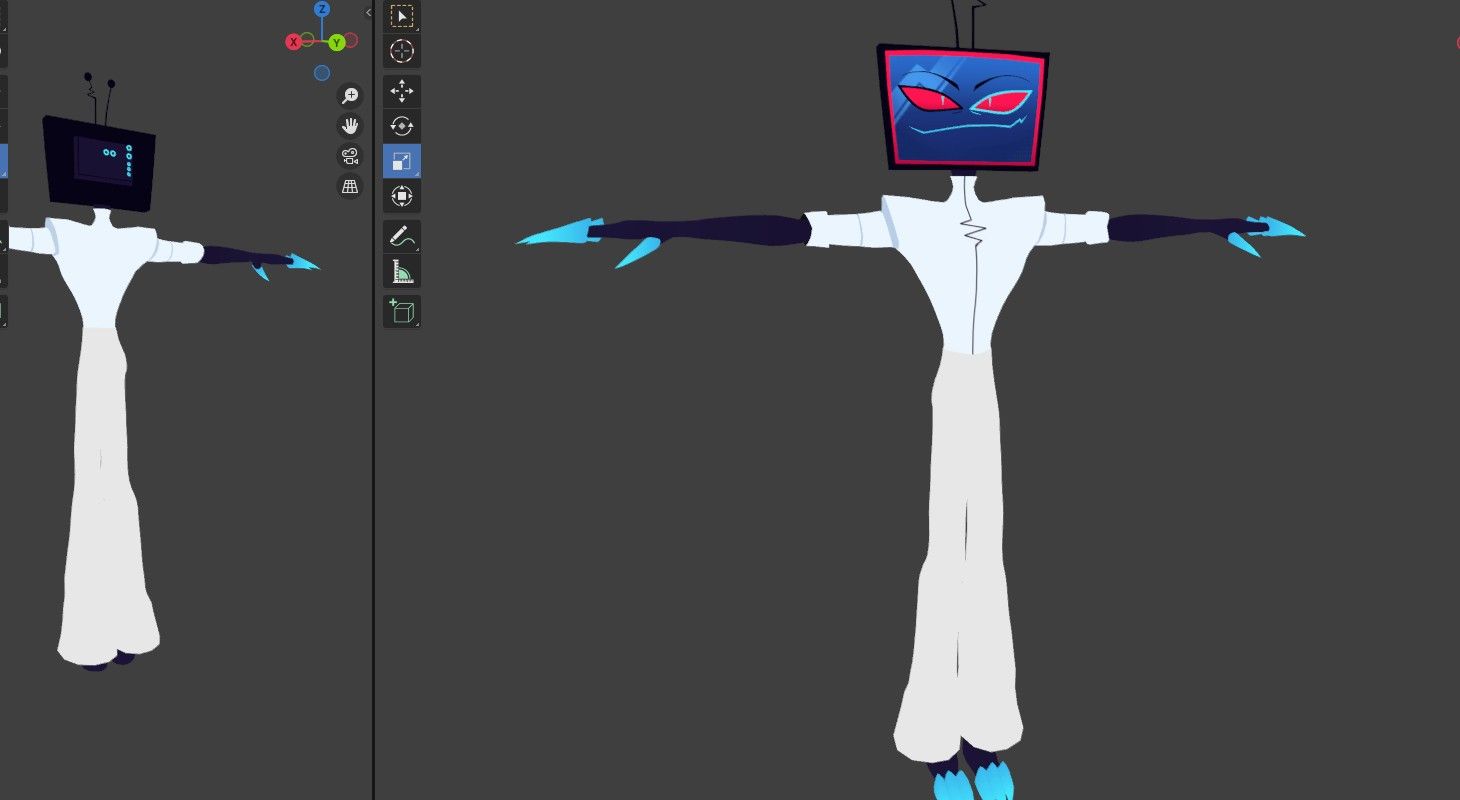This screenshot has width=1460, height=800.
Task: Select the Select Box tool
Action: pos(402,16)
